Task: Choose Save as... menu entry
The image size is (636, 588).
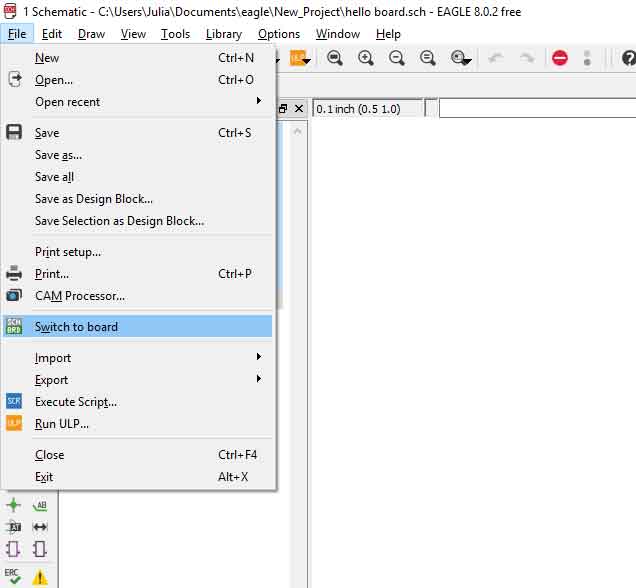Action: pyautogui.click(x=138, y=155)
